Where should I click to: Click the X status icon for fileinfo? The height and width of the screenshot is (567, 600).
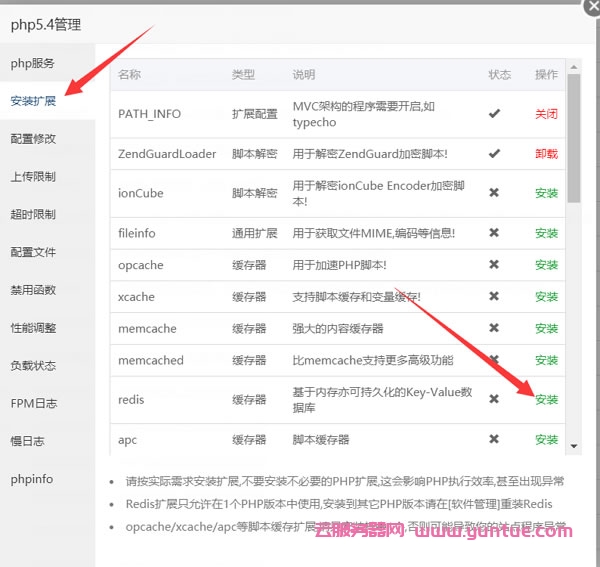click(x=494, y=233)
